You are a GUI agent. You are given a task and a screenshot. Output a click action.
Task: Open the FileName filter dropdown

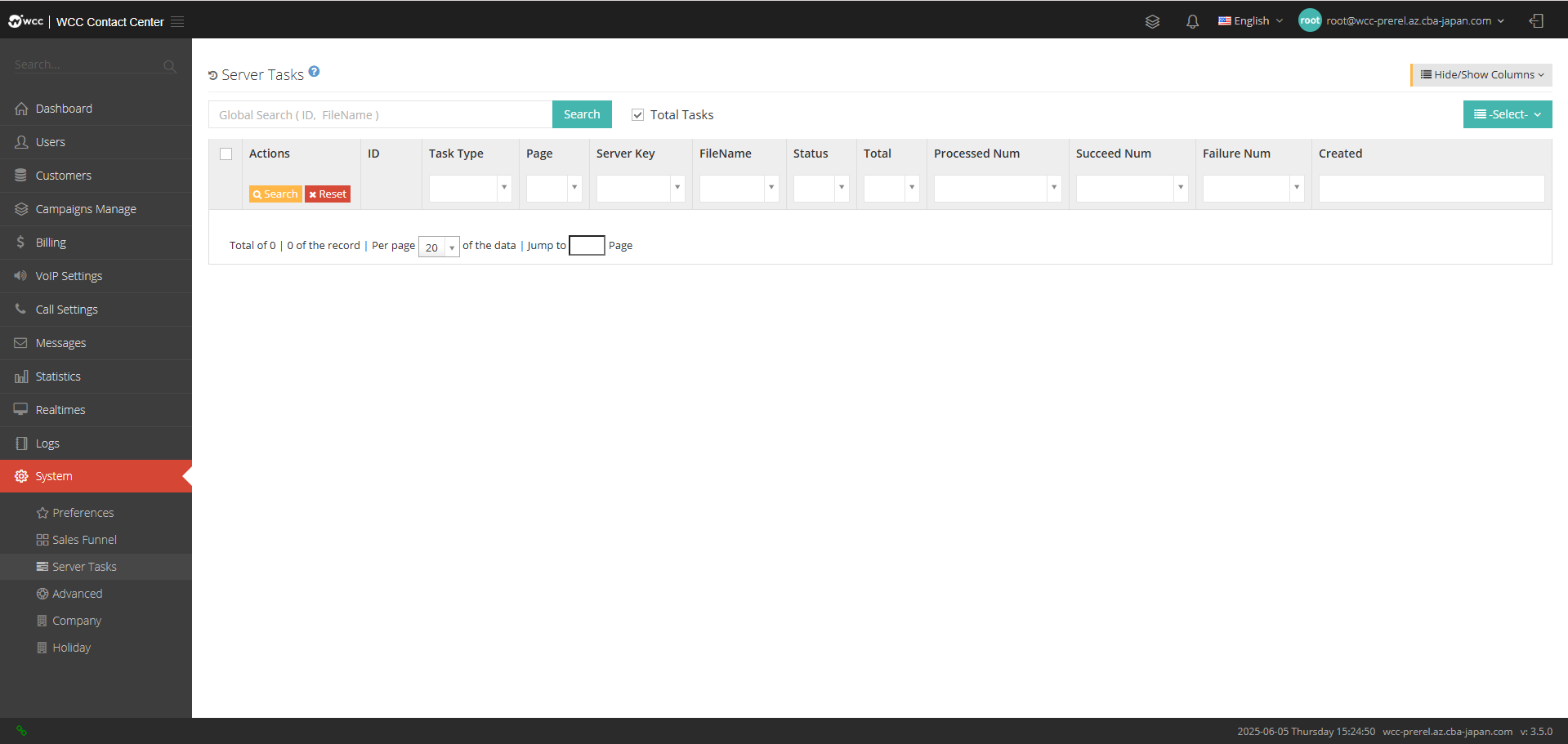point(739,188)
